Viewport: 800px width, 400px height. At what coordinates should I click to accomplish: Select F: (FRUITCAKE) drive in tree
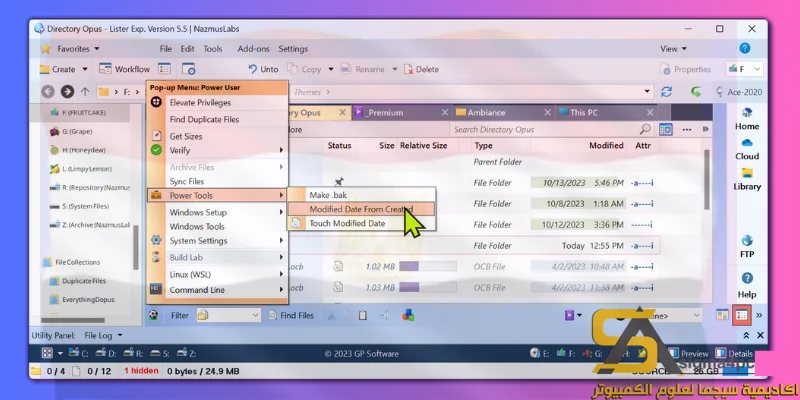click(x=82, y=112)
